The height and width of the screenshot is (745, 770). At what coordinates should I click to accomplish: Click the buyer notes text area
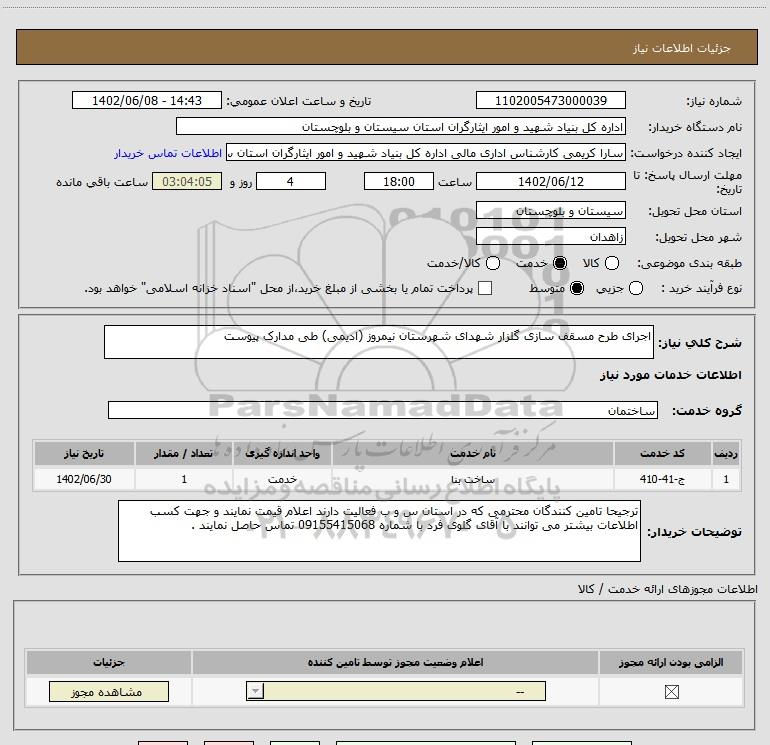[379, 531]
